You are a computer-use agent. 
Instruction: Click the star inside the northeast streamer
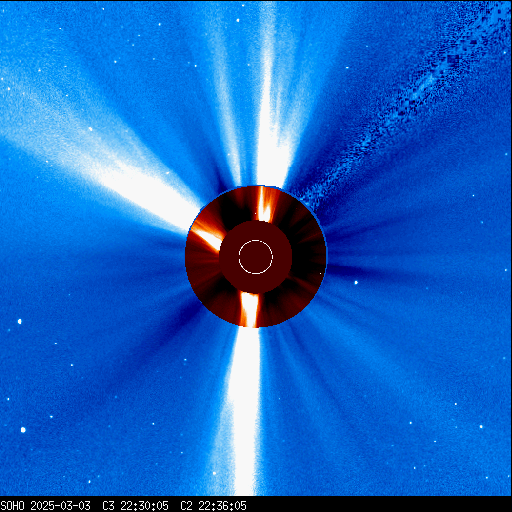click(90, 129)
